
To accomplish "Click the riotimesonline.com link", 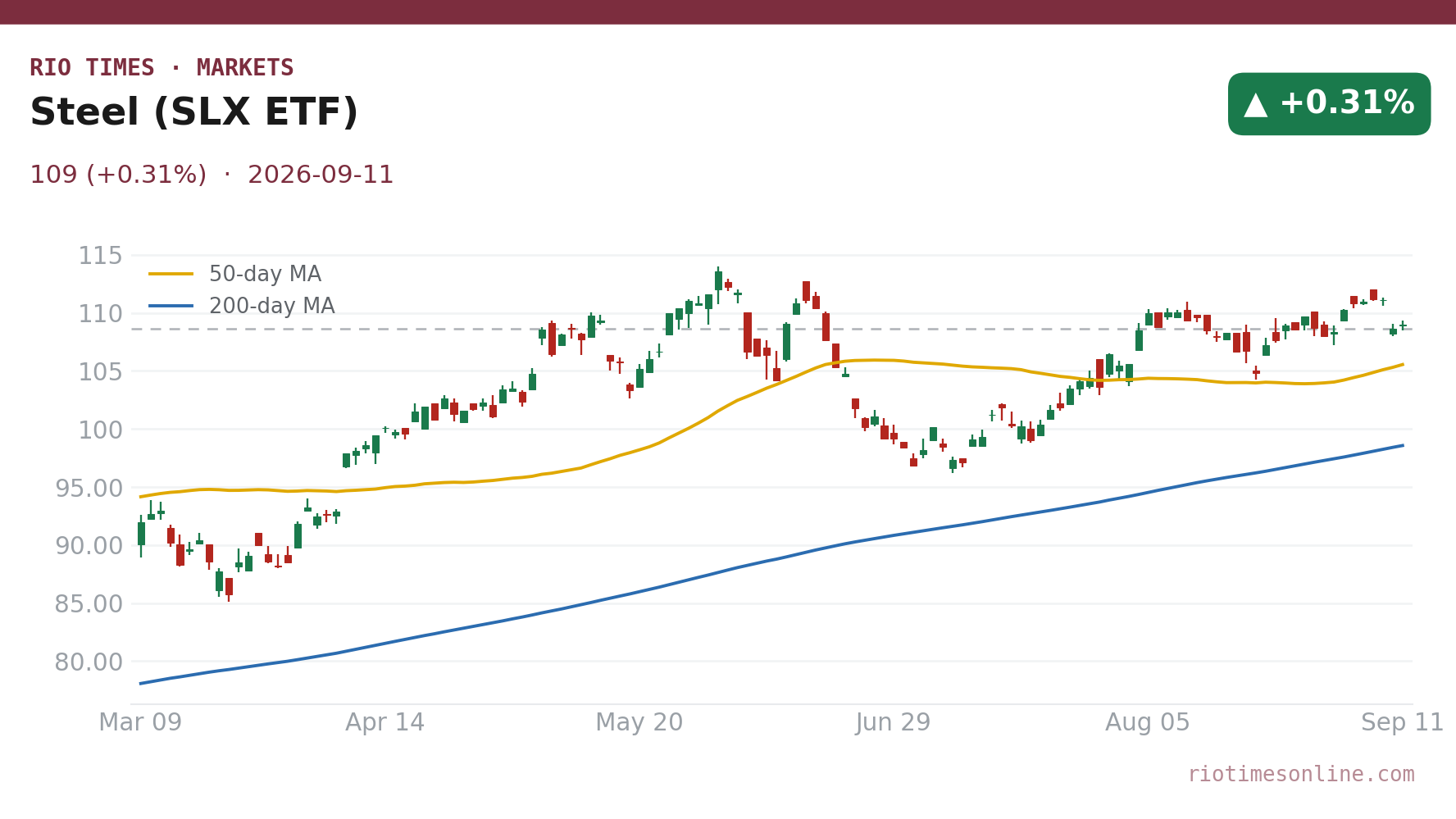I will pyautogui.click(x=1301, y=775).
